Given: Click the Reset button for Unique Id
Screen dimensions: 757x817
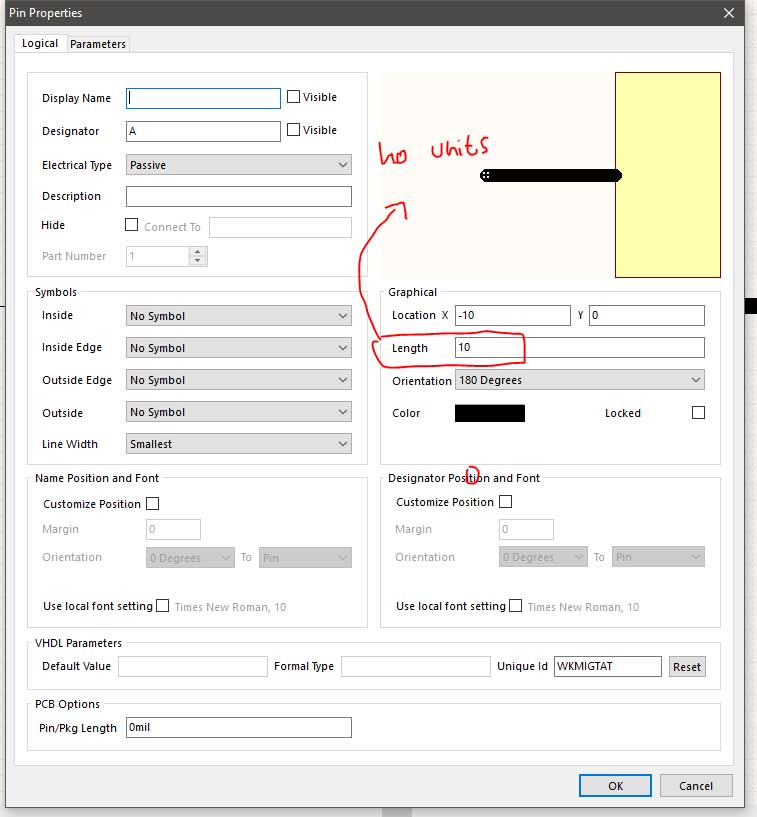Looking at the screenshot, I should click(686, 667).
